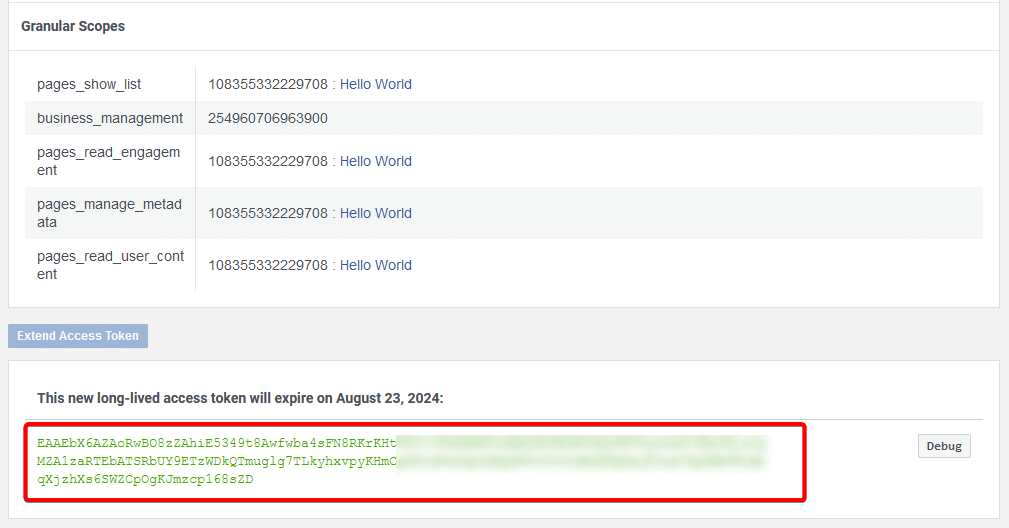
Task: Click page ID 108355332229708 in pages_manage_metadata row
Action: [268, 214]
